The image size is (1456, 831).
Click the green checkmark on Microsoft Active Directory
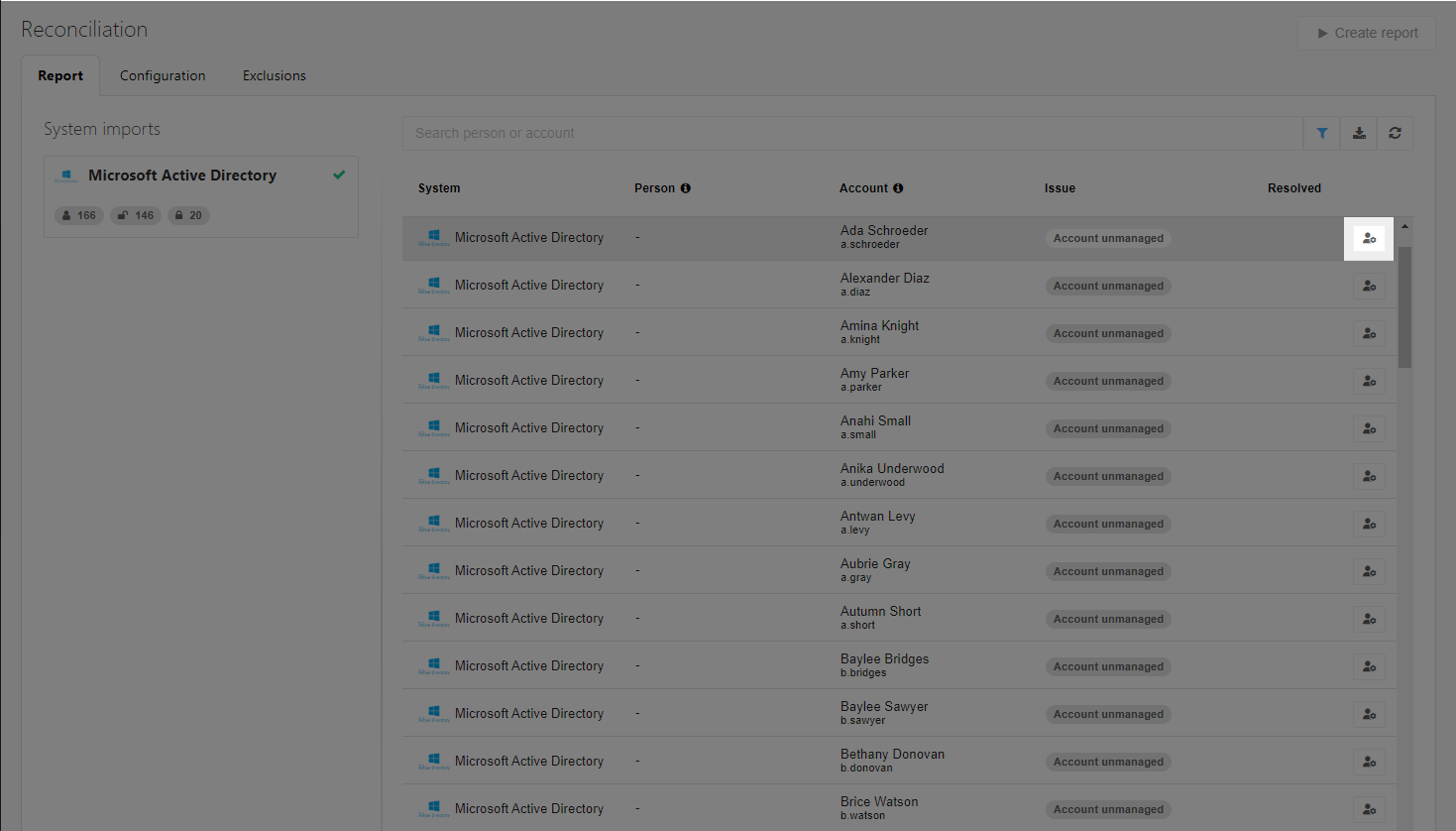pos(339,175)
